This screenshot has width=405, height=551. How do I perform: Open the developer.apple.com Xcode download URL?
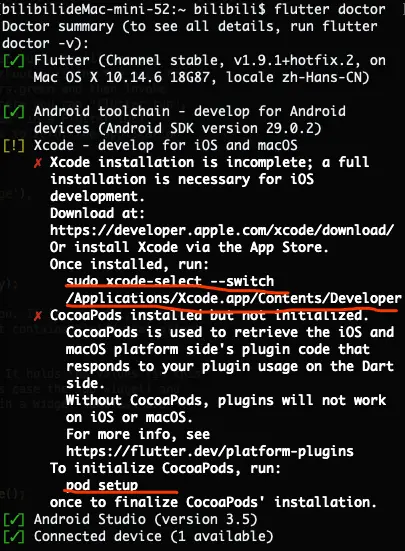(222, 231)
